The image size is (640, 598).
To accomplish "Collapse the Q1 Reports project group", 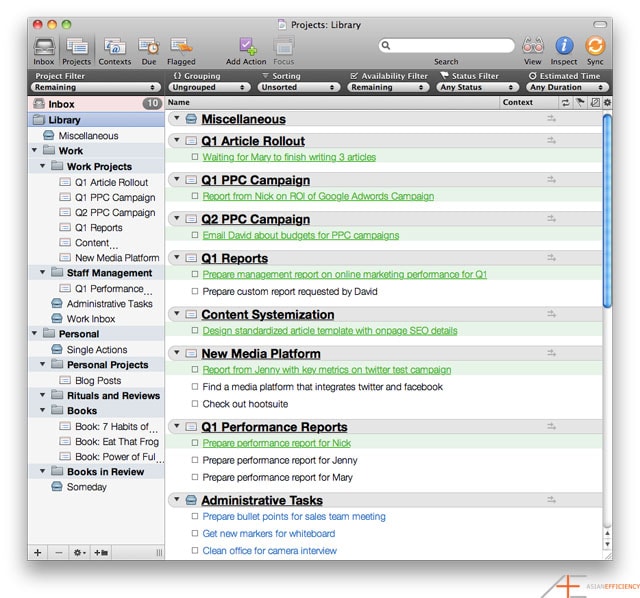I will [x=177, y=257].
